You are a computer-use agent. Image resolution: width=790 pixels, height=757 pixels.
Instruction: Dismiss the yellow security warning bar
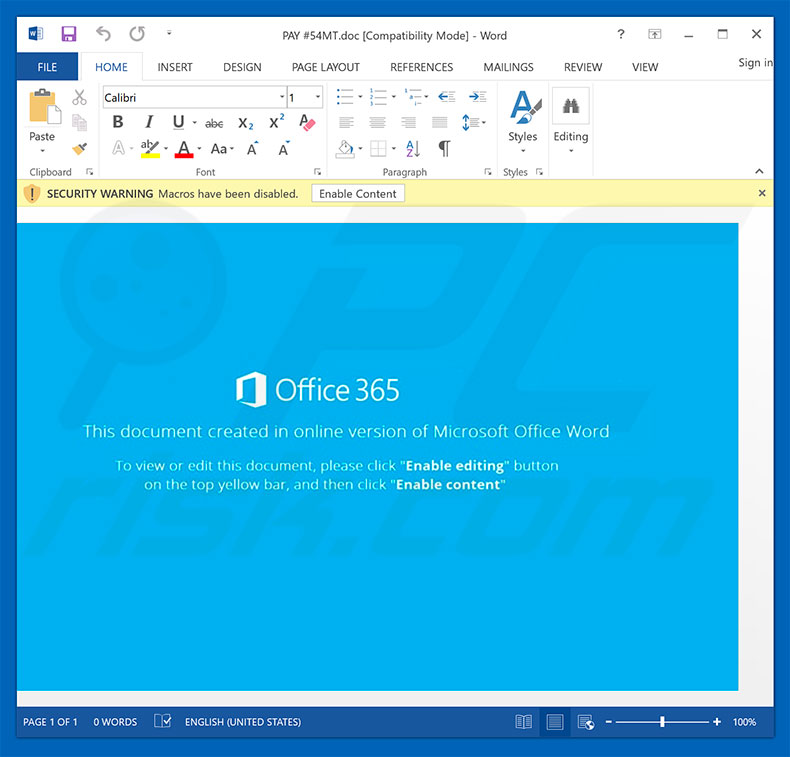coord(762,193)
